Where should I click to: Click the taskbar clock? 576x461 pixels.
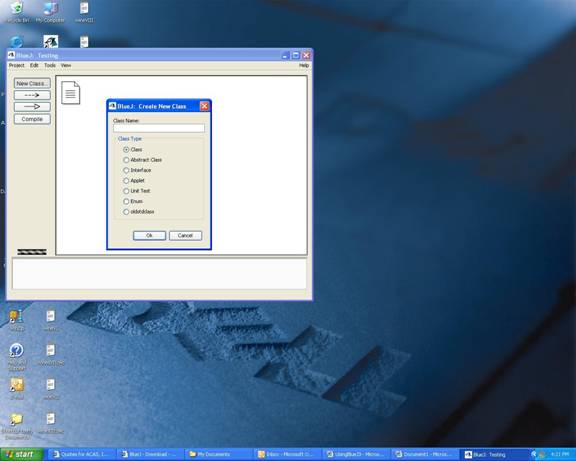560,454
